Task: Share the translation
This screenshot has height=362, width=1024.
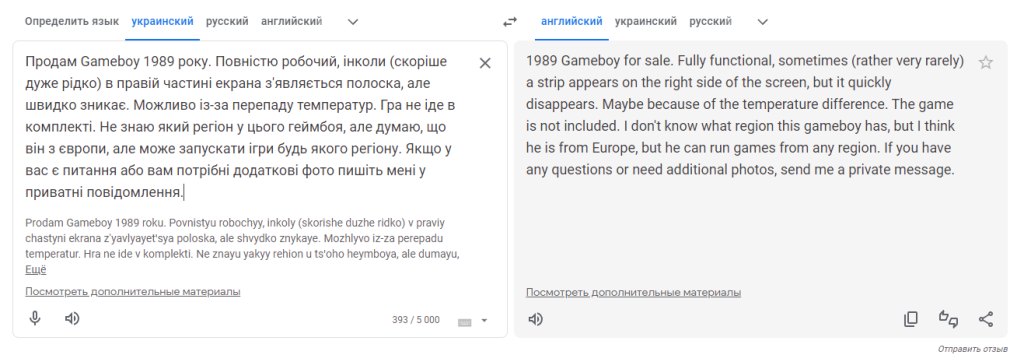Action: [x=985, y=319]
